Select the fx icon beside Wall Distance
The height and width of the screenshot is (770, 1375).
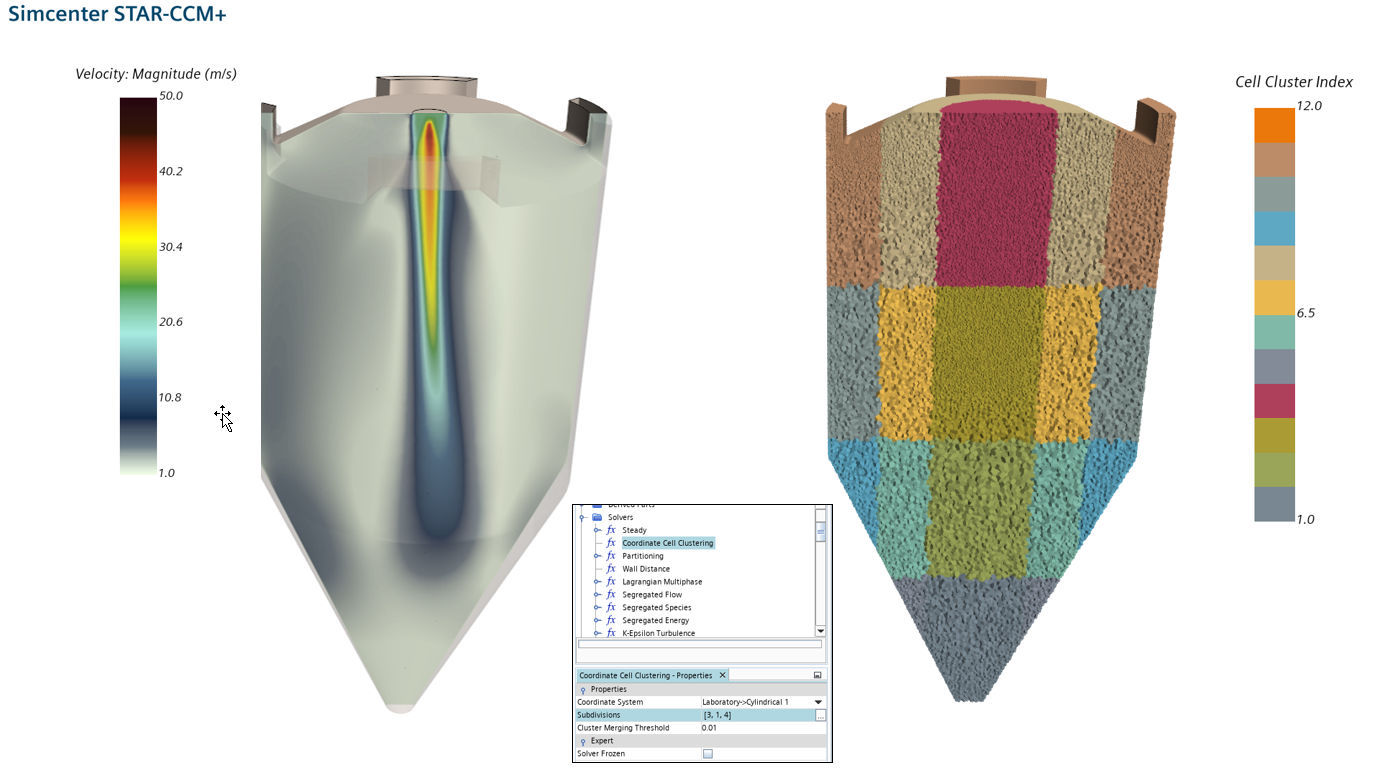(611, 567)
